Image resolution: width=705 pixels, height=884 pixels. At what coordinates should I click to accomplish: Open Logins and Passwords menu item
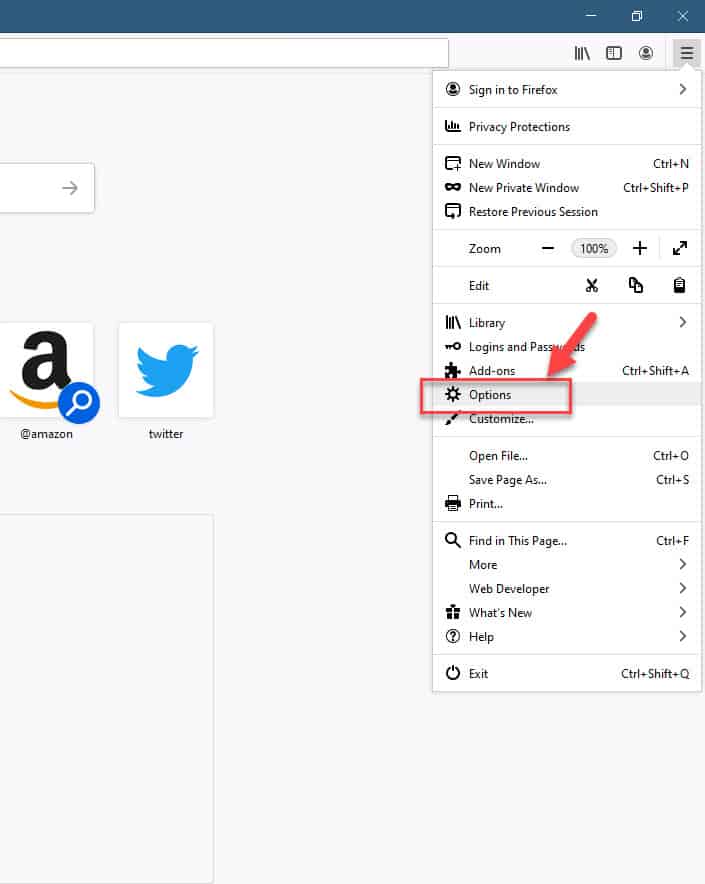(x=567, y=346)
